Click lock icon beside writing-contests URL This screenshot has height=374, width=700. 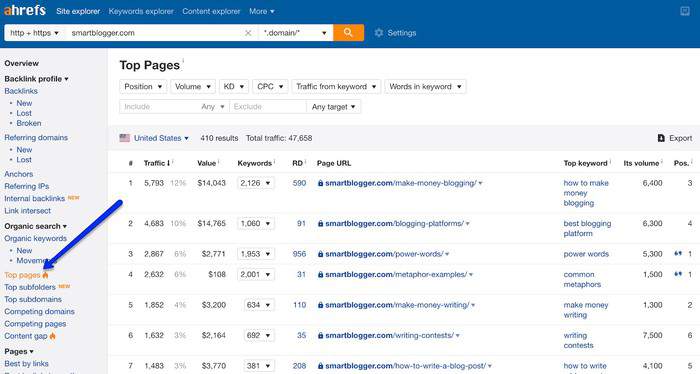tap(321, 336)
